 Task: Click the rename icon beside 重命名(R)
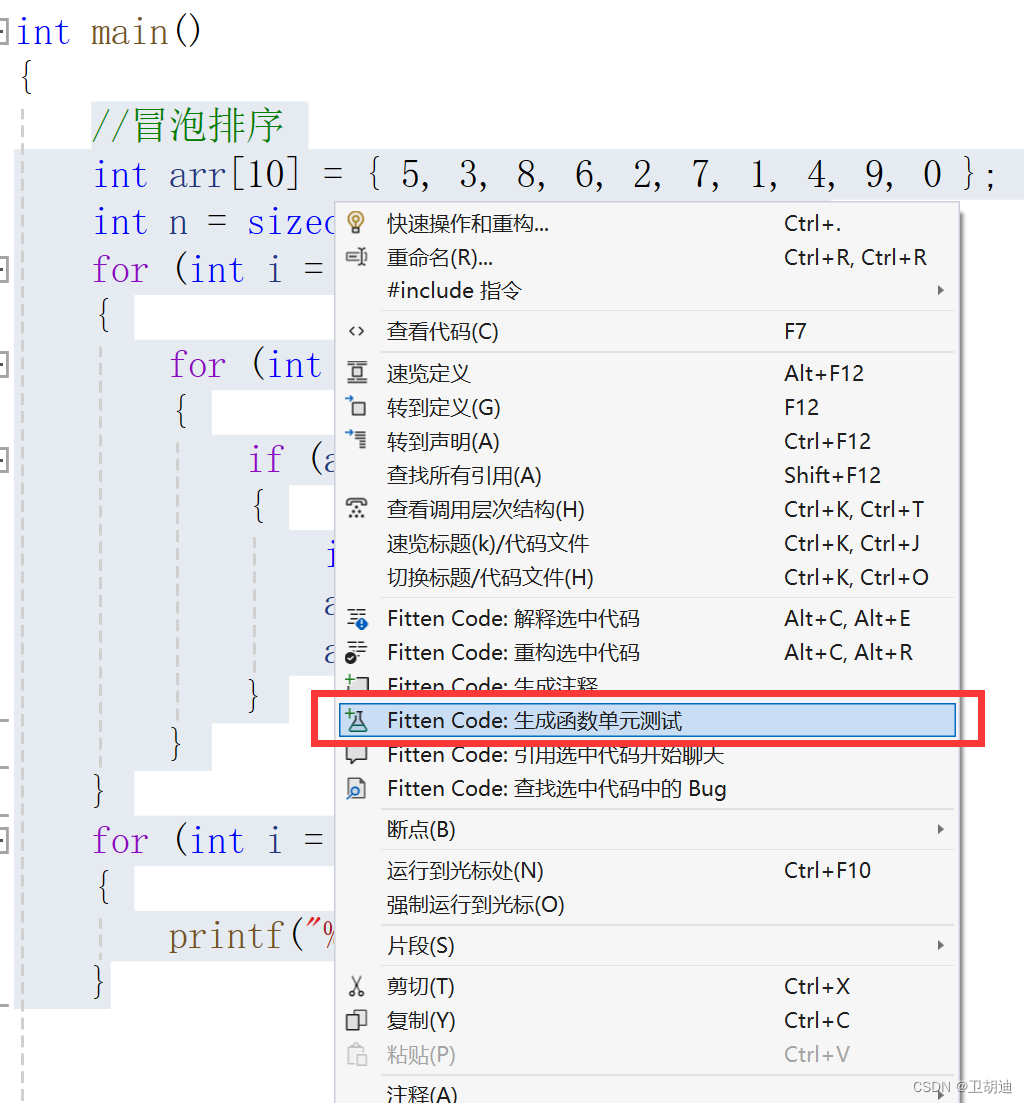(357, 257)
